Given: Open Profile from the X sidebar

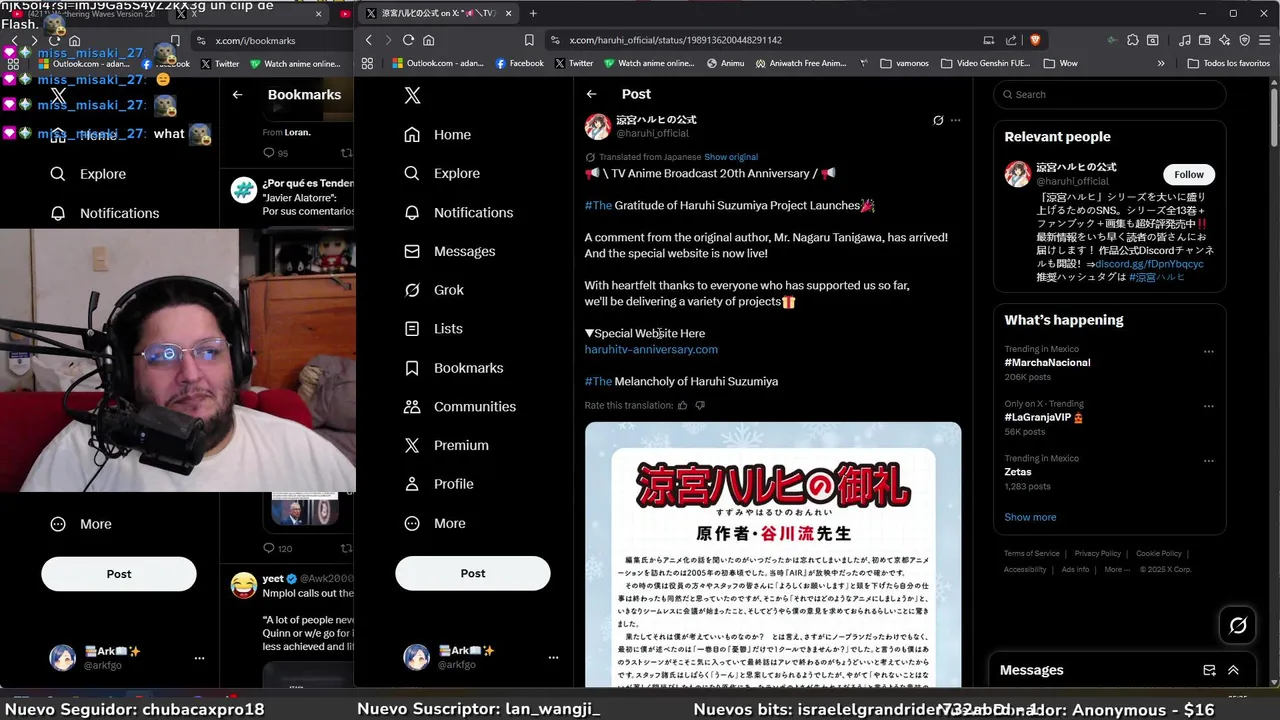Looking at the screenshot, I should pyautogui.click(x=438, y=484).
